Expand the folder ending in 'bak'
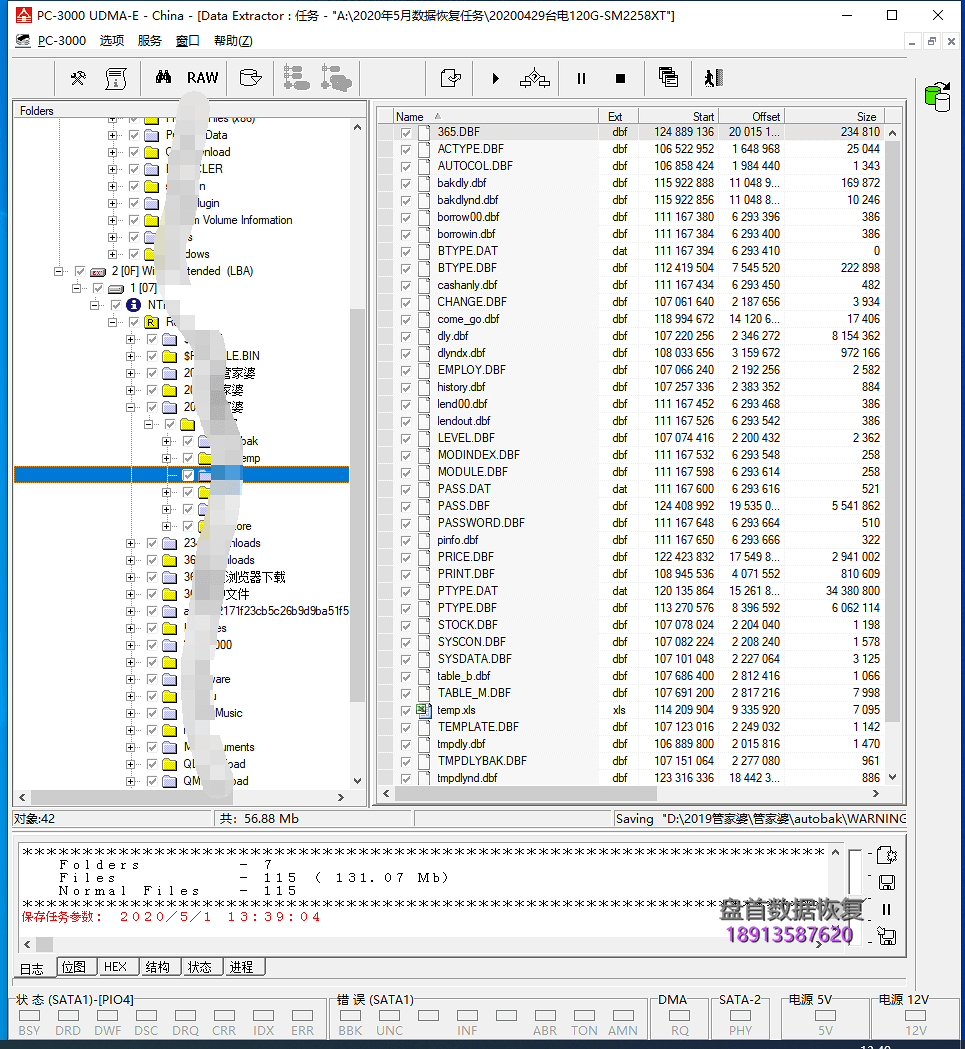Screen dimensions: 965x1049 point(167,441)
